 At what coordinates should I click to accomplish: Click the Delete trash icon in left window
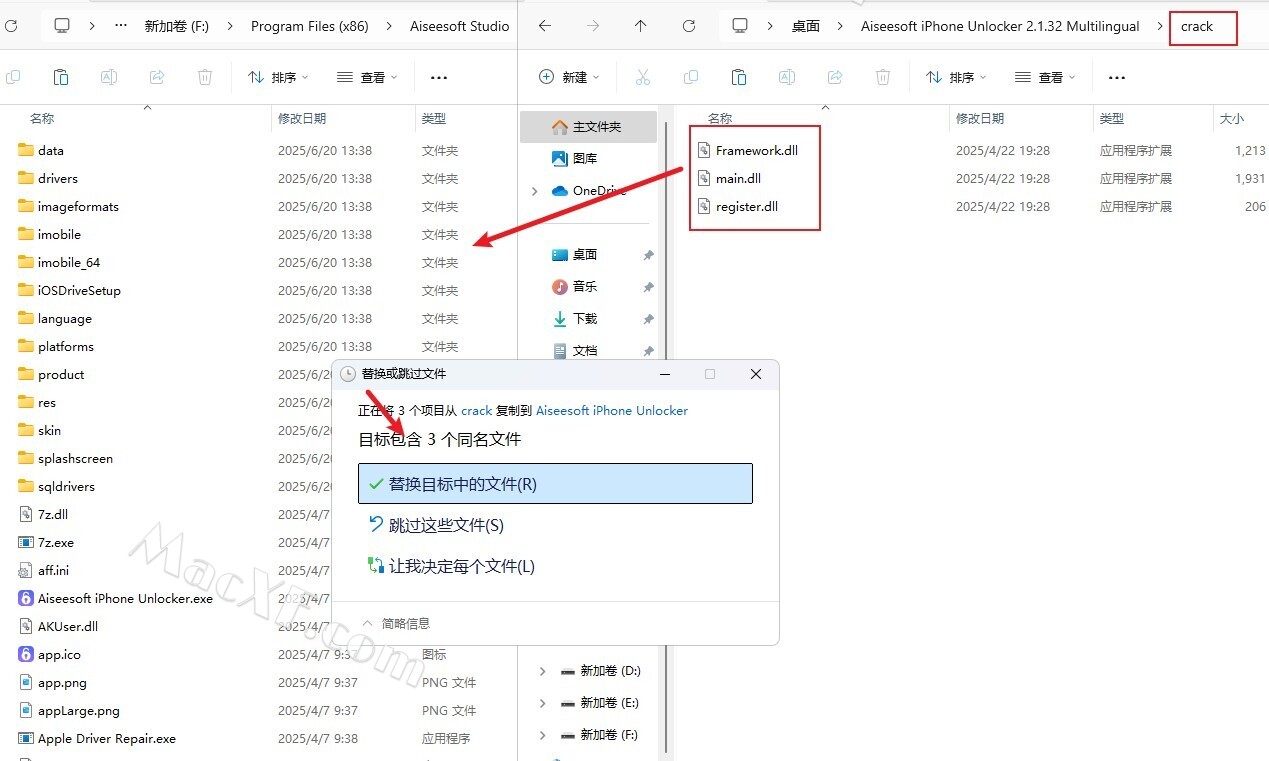(x=205, y=77)
